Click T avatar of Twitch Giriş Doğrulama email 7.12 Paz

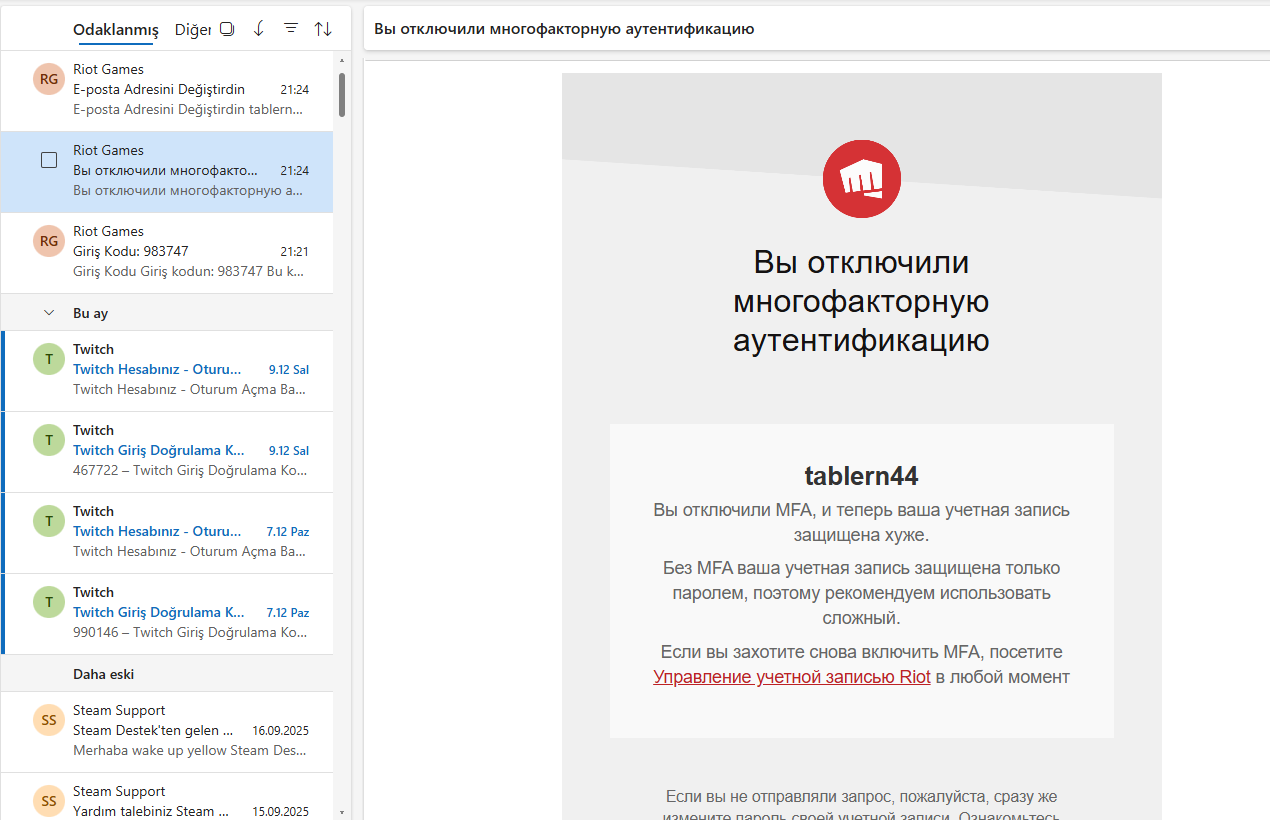(x=48, y=602)
